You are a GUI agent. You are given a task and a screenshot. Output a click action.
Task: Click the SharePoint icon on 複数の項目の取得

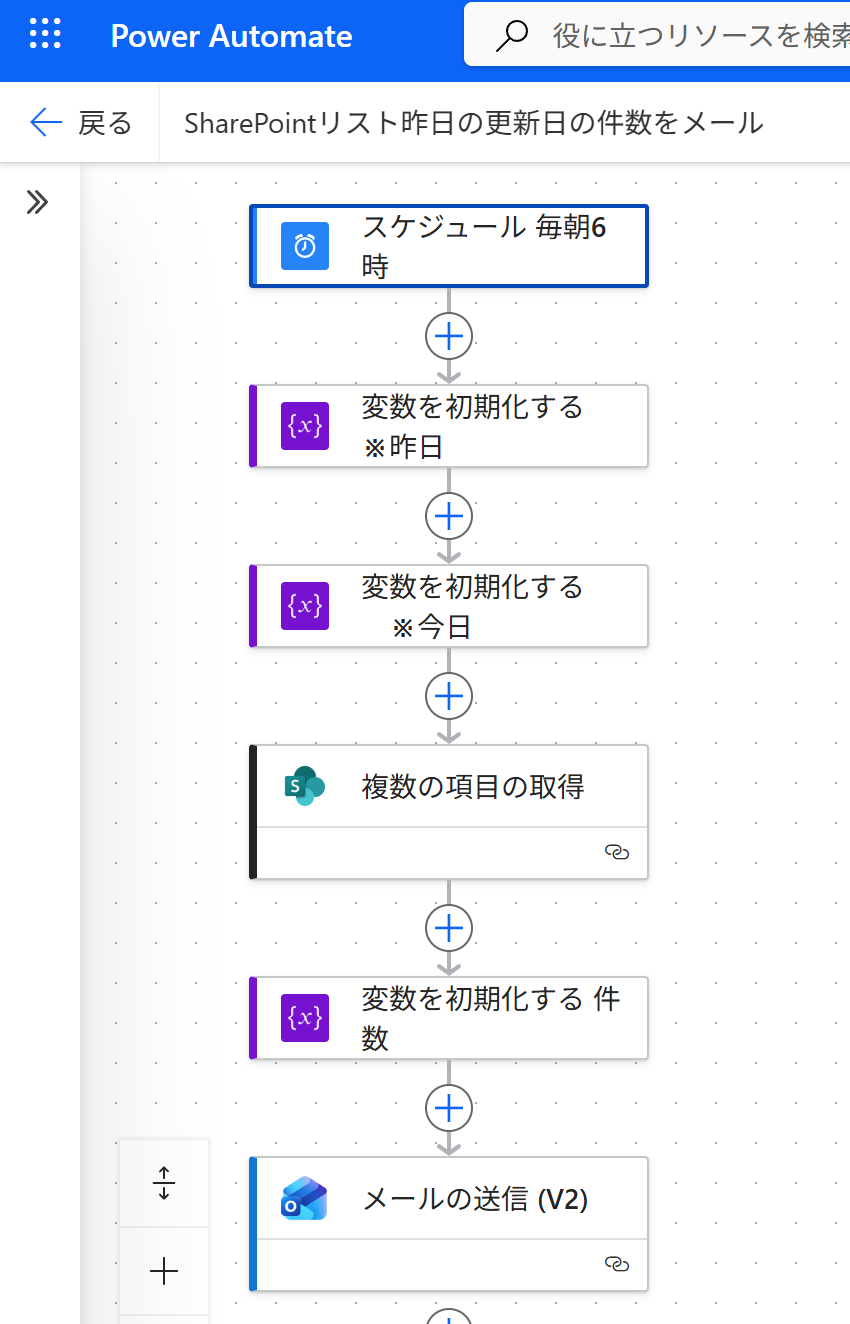pyautogui.click(x=305, y=786)
